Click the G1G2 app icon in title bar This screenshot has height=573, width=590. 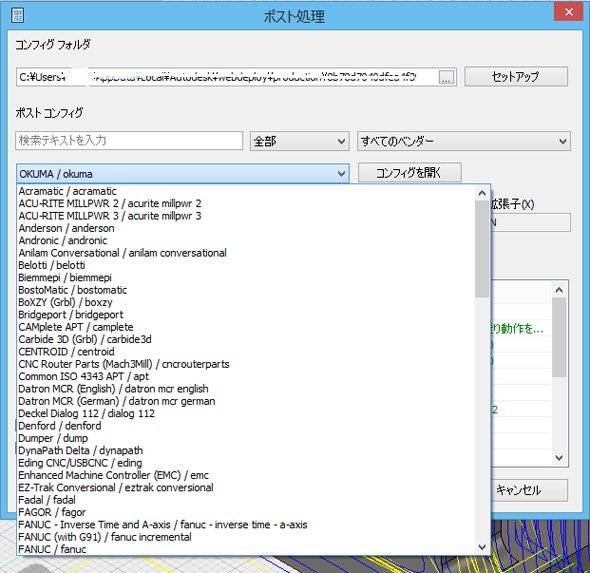pos(17,15)
